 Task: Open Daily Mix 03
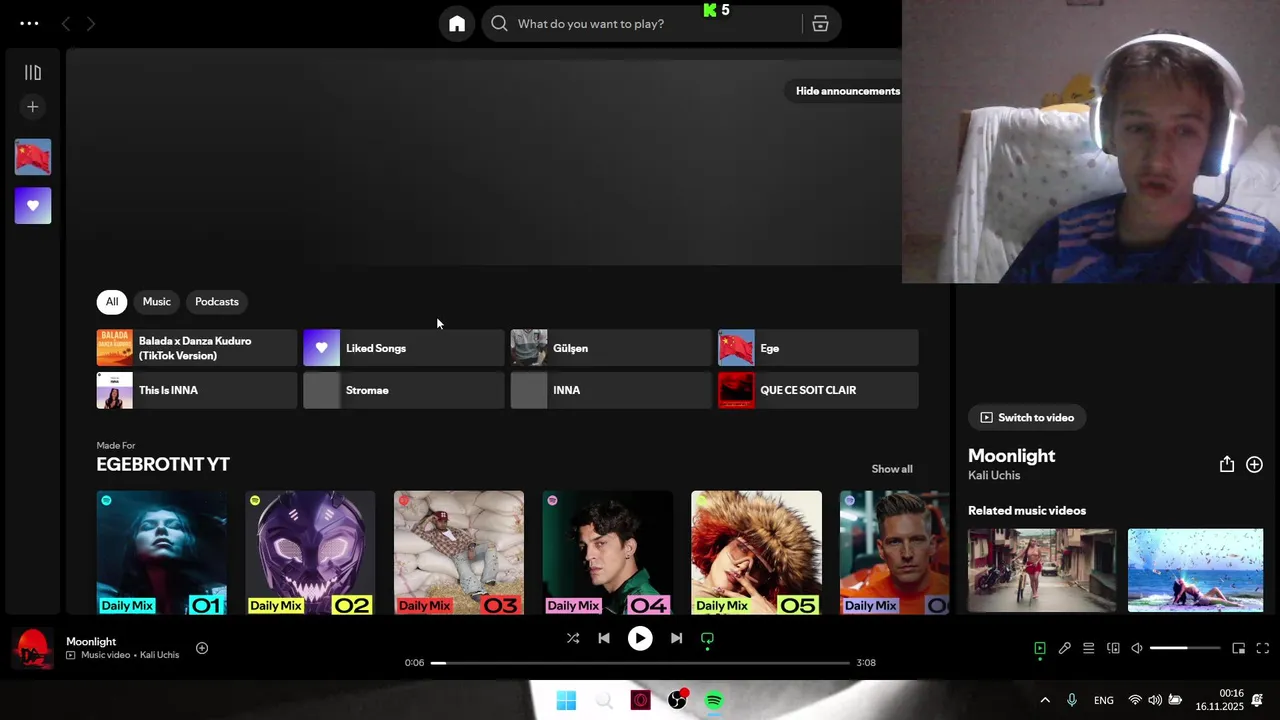point(459,552)
